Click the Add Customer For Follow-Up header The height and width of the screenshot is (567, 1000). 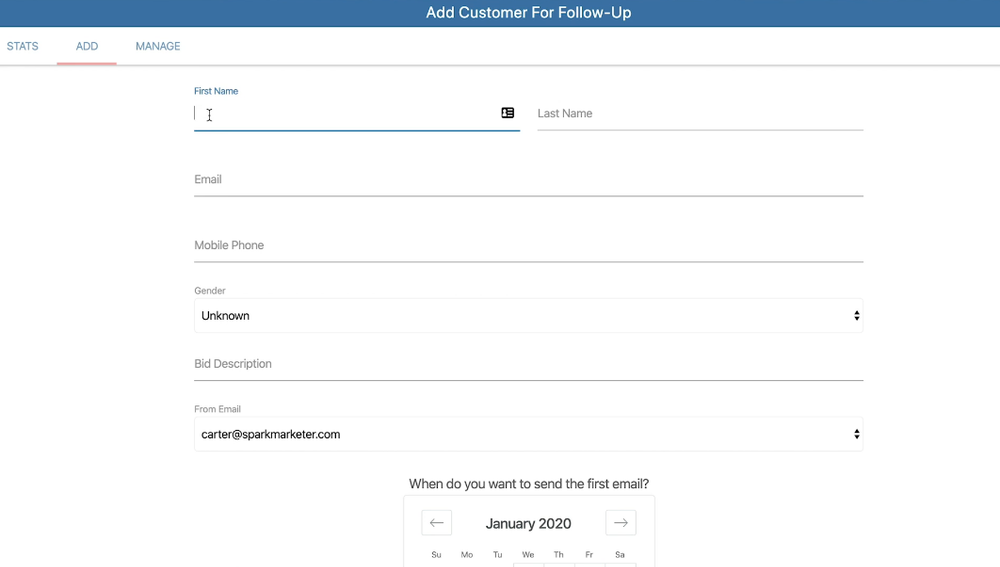tap(528, 13)
